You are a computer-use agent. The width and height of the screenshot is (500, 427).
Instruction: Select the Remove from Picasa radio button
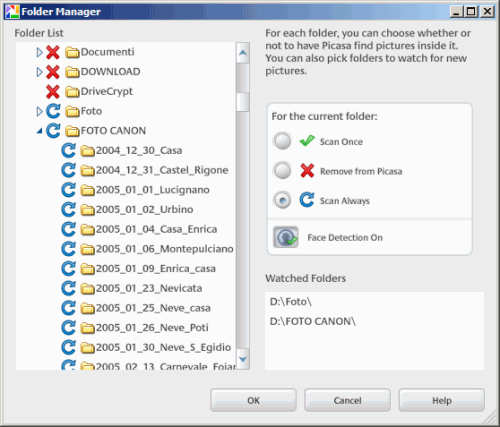[x=282, y=171]
